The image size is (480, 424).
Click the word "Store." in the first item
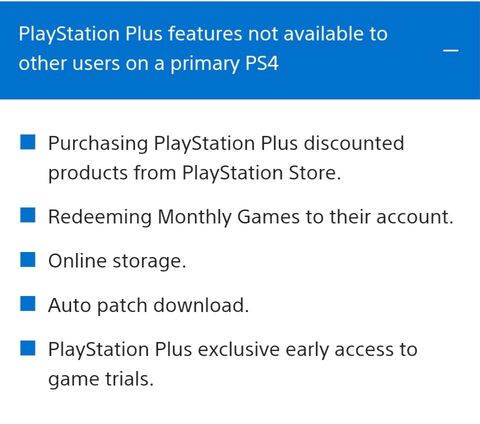point(315,173)
